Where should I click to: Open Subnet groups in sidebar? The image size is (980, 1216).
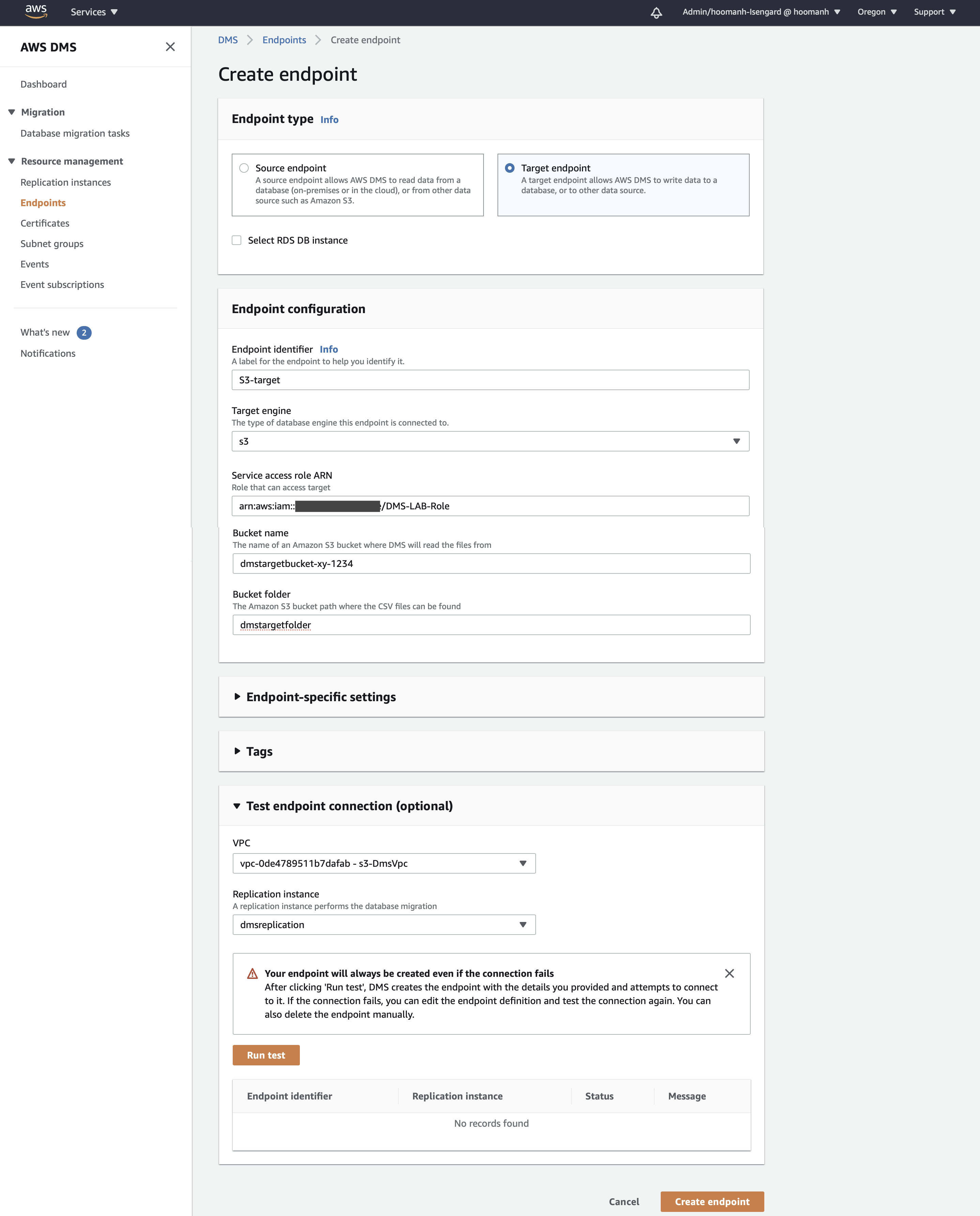(x=52, y=244)
